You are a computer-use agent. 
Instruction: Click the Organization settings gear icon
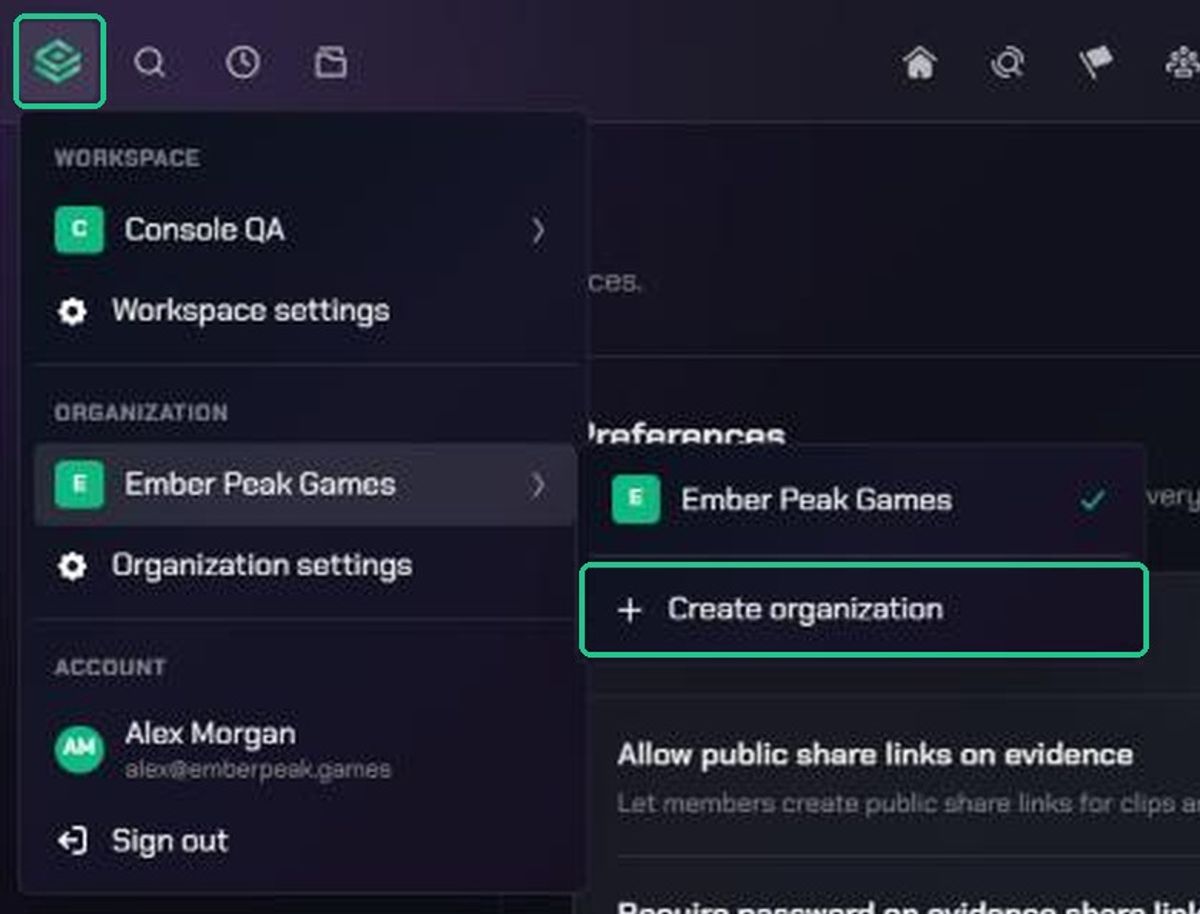click(72, 566)
